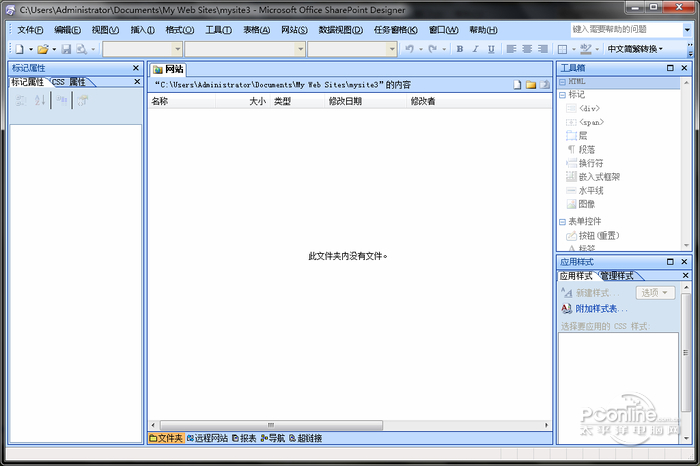Sort by 类型 column header
The image size is (700, 466).
tap(297, 101)
